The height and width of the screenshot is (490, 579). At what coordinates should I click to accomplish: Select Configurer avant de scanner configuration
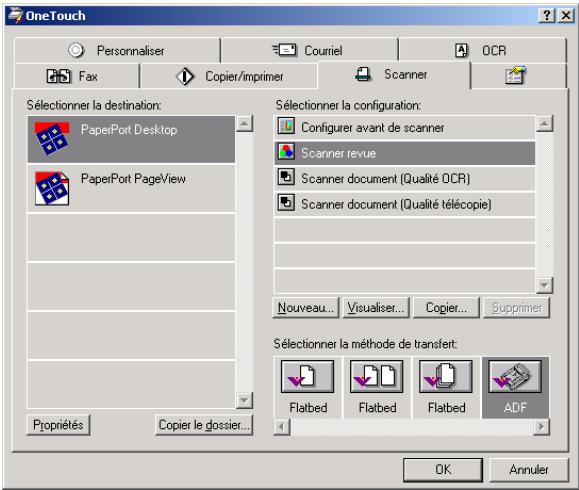point(404,127)
